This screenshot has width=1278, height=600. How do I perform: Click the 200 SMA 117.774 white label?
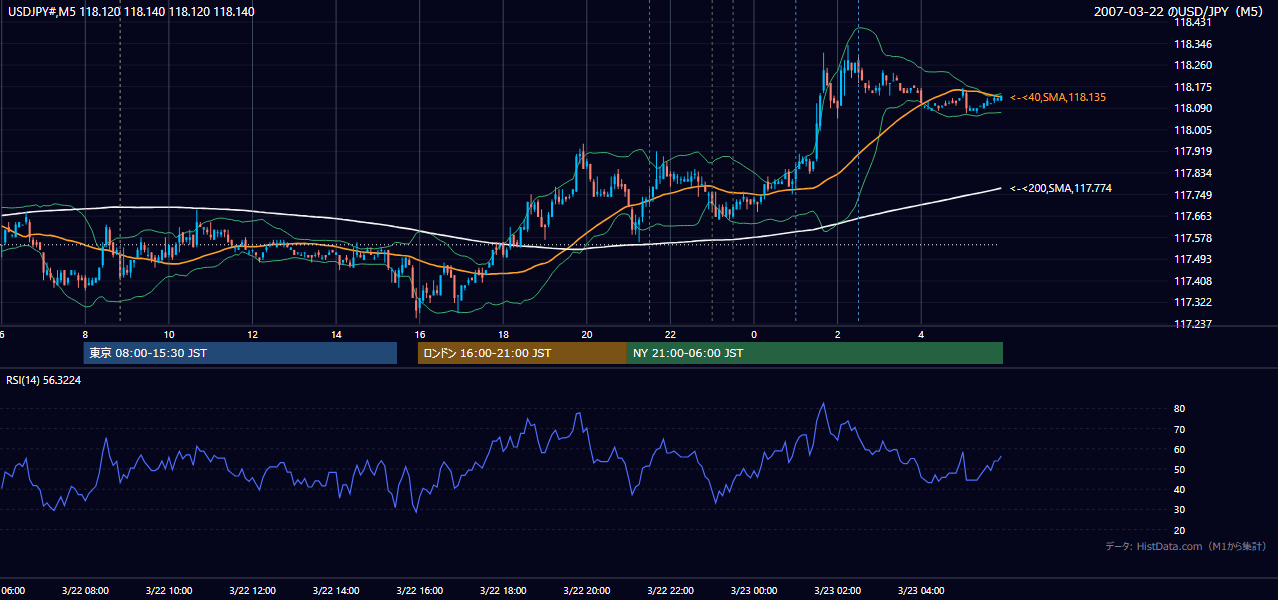coord(1061,188)
